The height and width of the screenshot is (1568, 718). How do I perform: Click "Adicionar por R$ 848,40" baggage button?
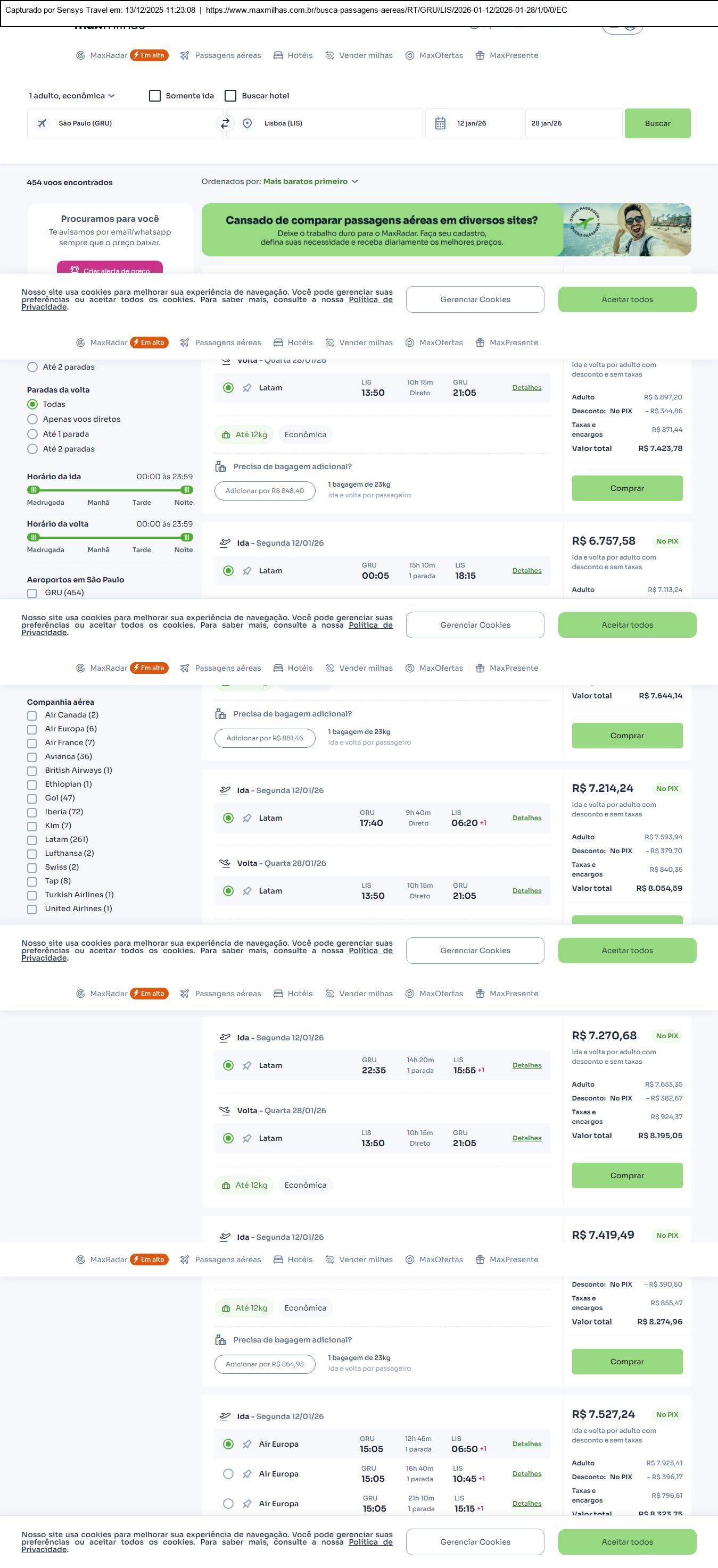(x=265, y=491)
